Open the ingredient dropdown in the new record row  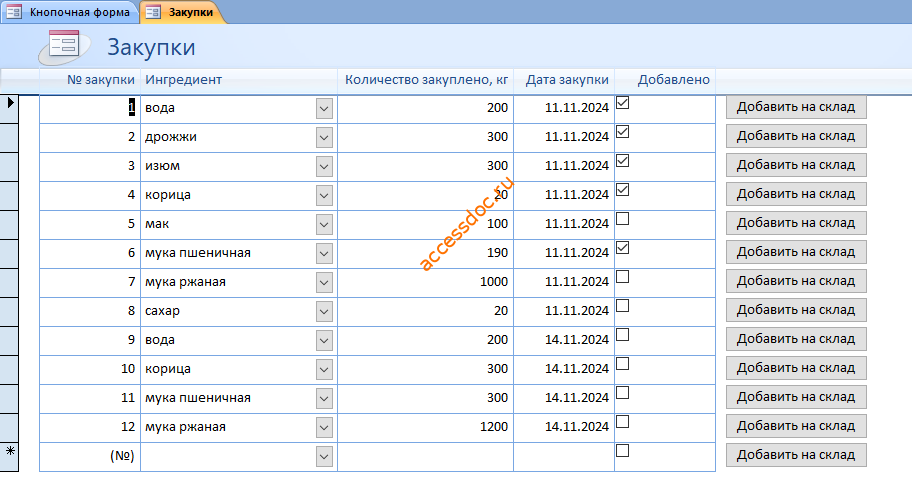[x=325, y=457]
